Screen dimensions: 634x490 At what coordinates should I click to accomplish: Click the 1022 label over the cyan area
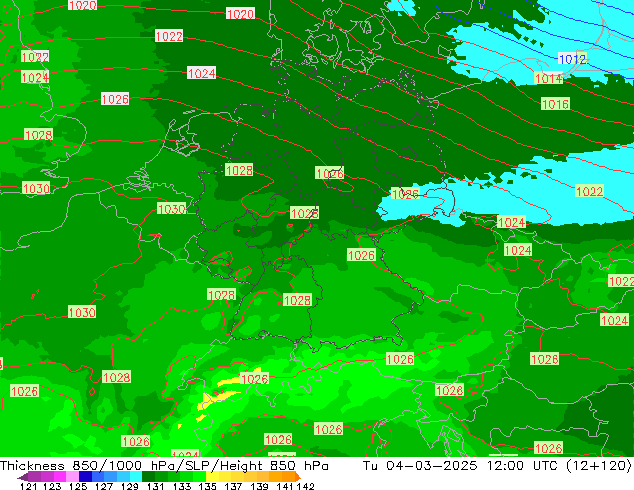point(589,191)
